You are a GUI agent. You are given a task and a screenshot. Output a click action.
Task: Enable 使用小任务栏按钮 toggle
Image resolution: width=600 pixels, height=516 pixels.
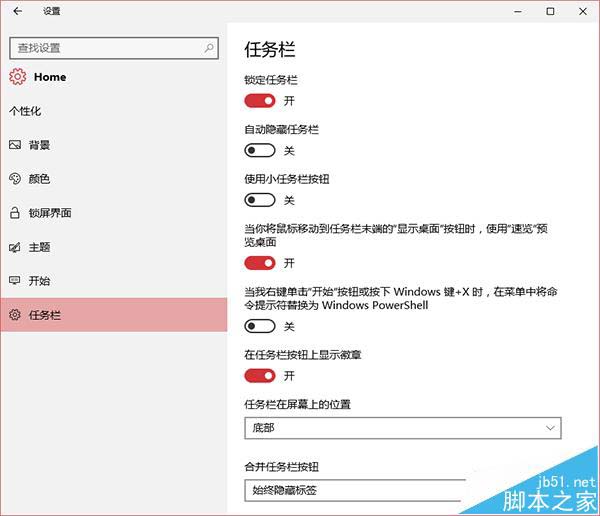pyautogui.click(x=260, y=200)
